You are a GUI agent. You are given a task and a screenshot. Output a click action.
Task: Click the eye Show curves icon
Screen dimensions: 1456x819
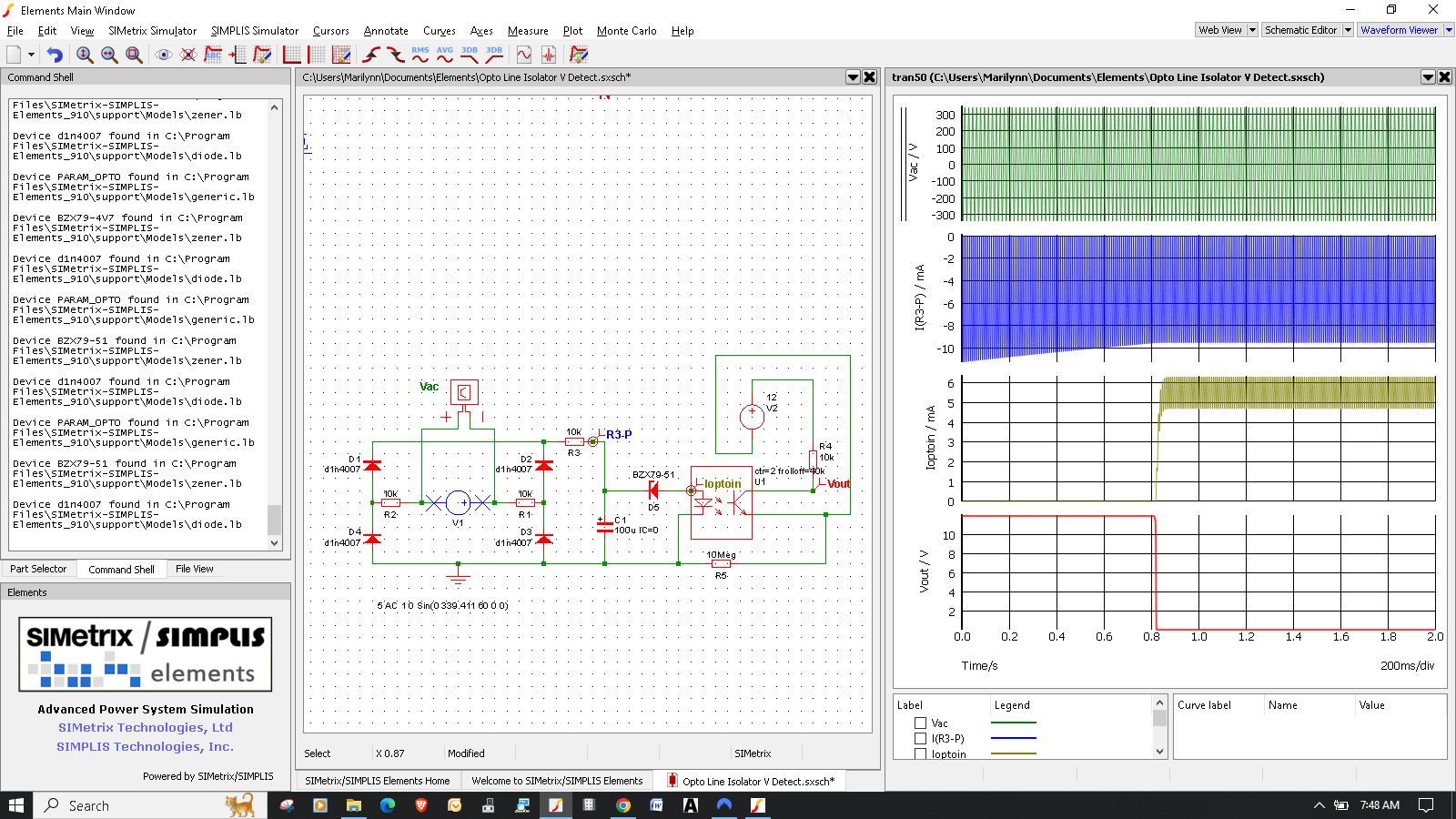point(164,55)
